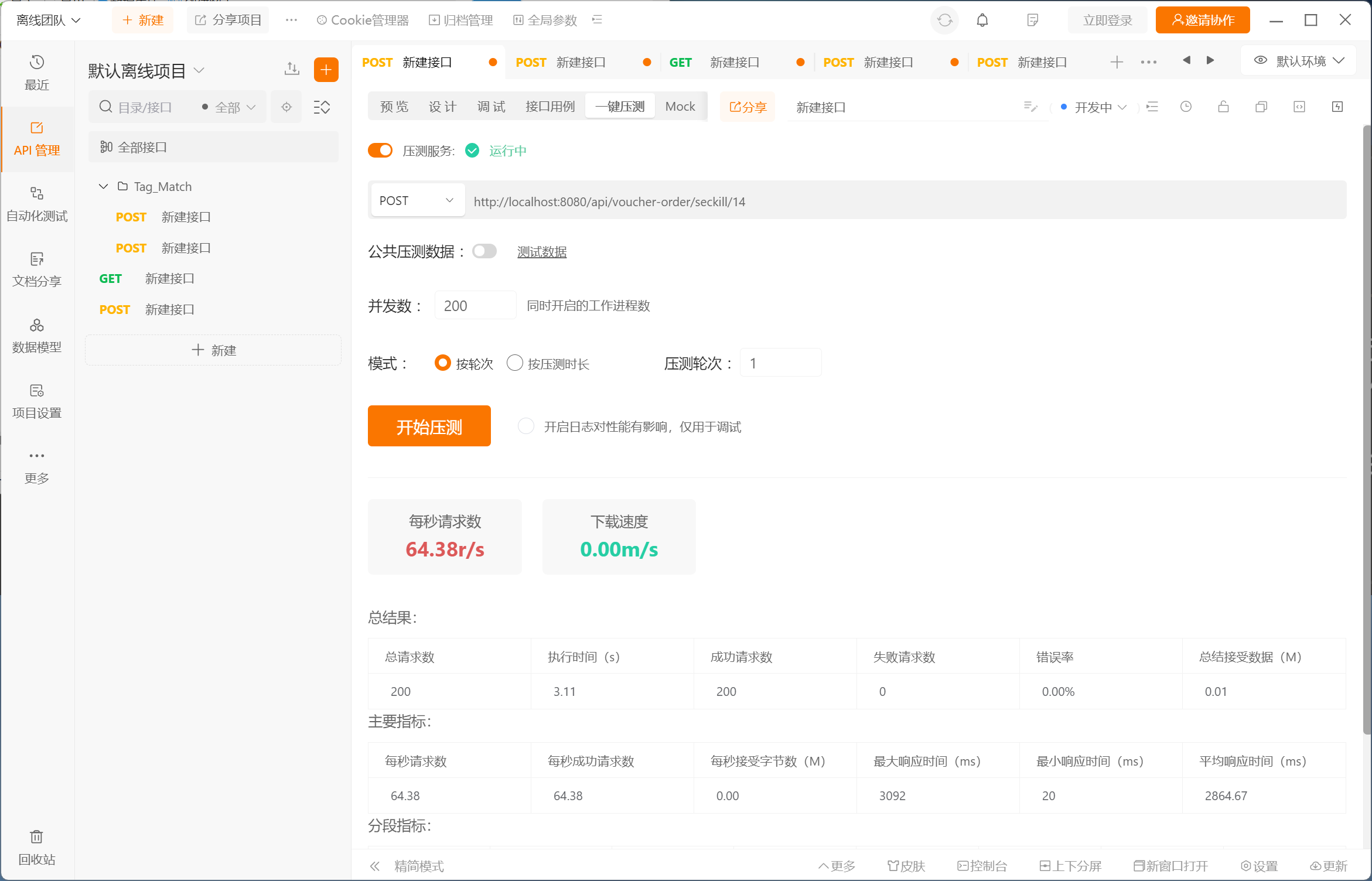Click the 开始压测 button
1372x881 pixels.
(x=429, y=426)
